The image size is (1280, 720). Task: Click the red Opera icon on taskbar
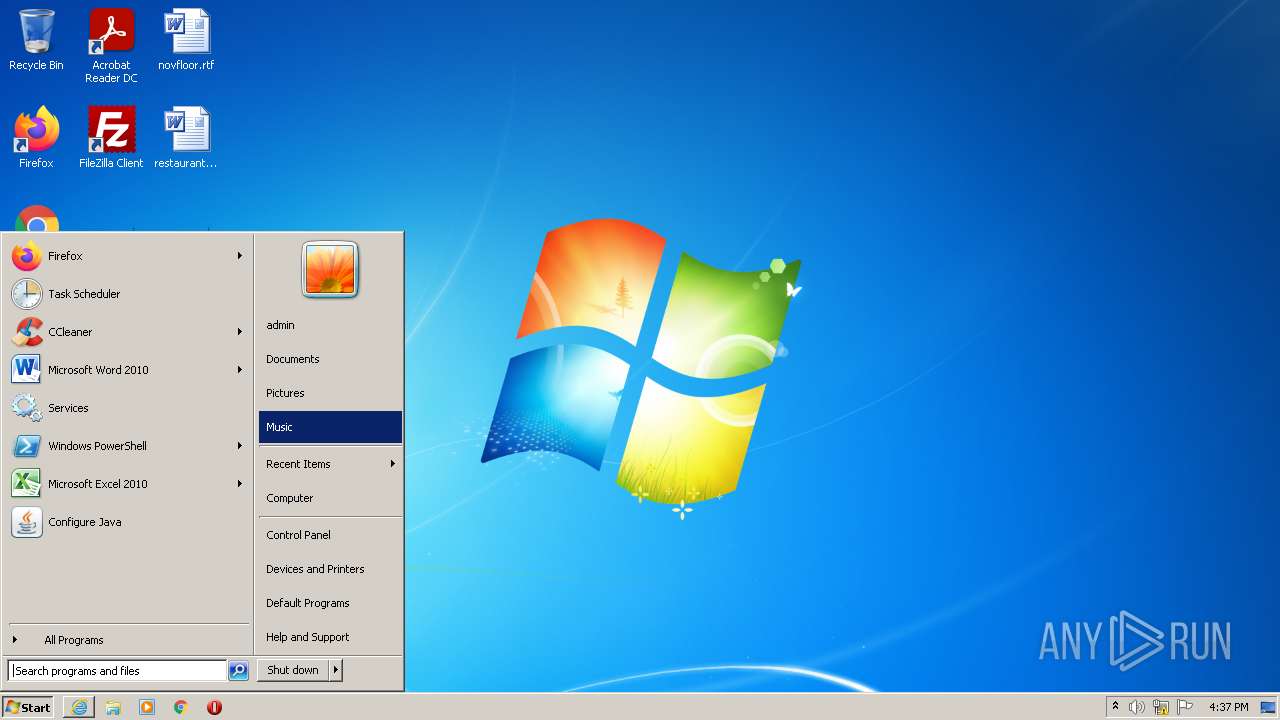214,707
